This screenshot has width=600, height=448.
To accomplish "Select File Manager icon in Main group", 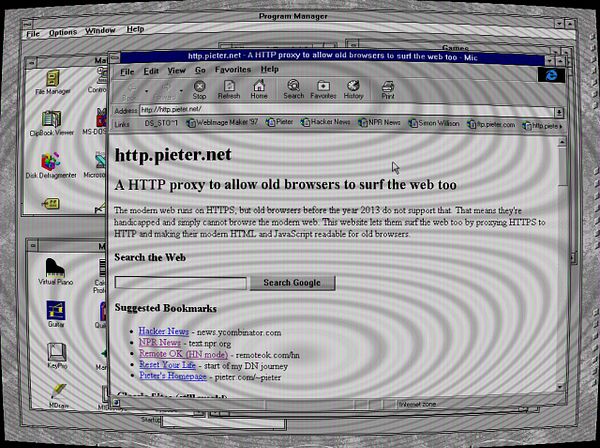I will tap(52, 82).
